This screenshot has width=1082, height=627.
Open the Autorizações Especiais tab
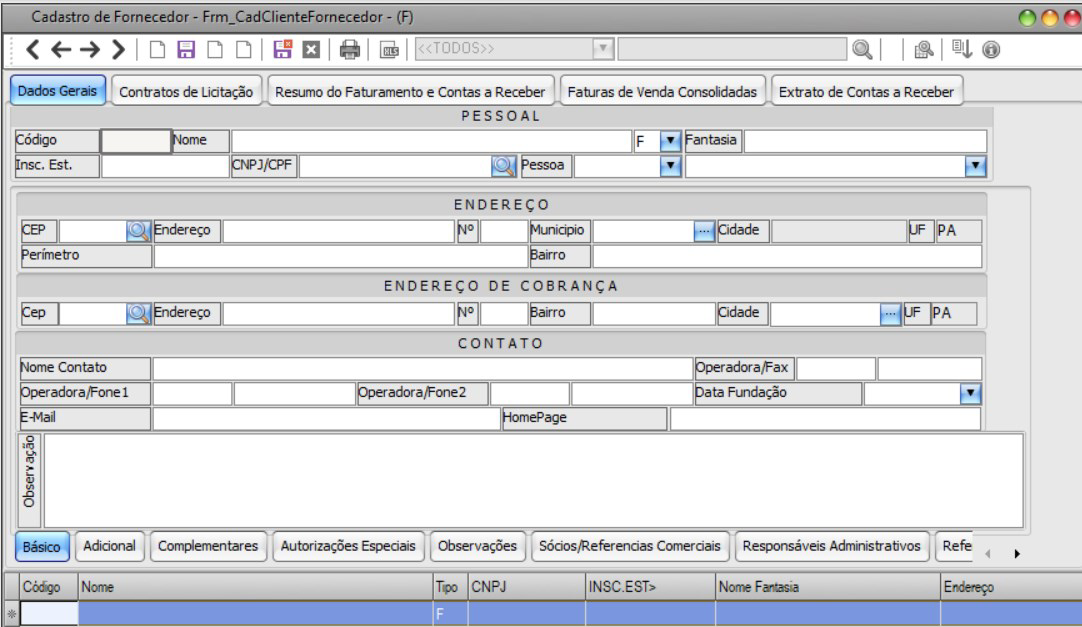tap(348, 546)
